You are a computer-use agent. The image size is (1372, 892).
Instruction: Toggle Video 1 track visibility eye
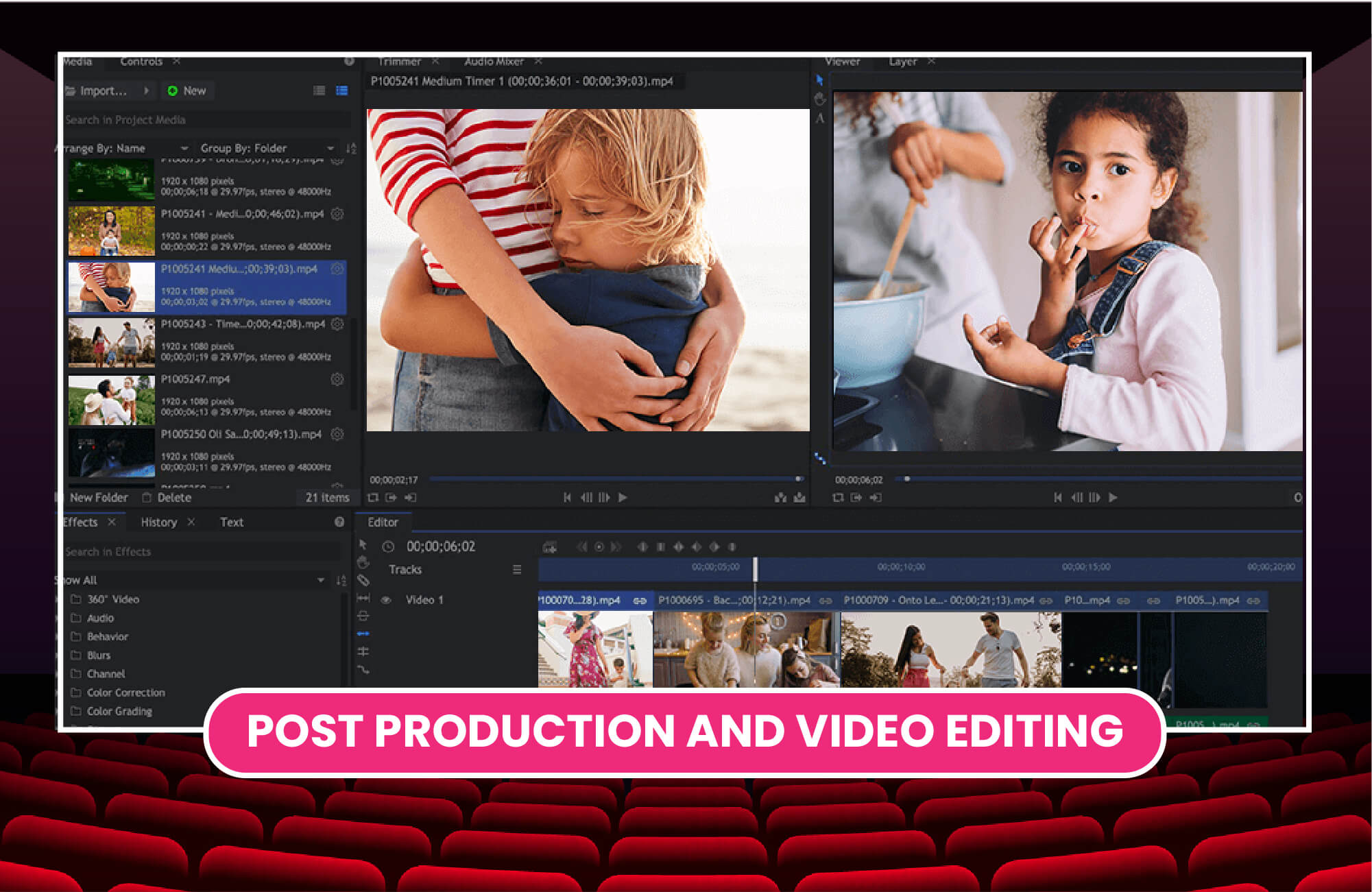pyautogui.click(x=386, y=600)
